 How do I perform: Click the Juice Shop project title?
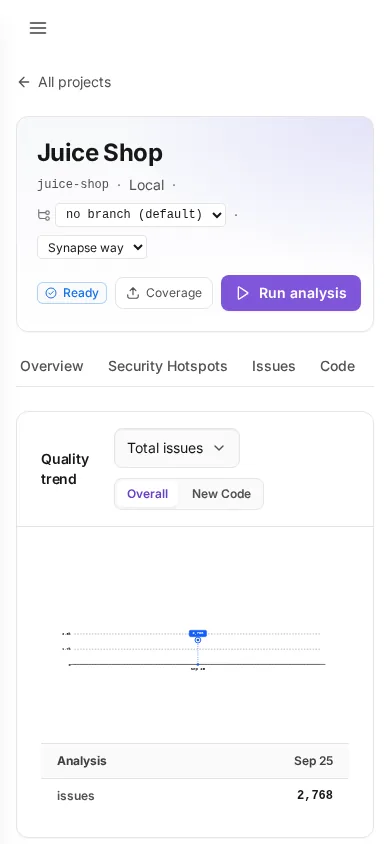coord(100,153)
